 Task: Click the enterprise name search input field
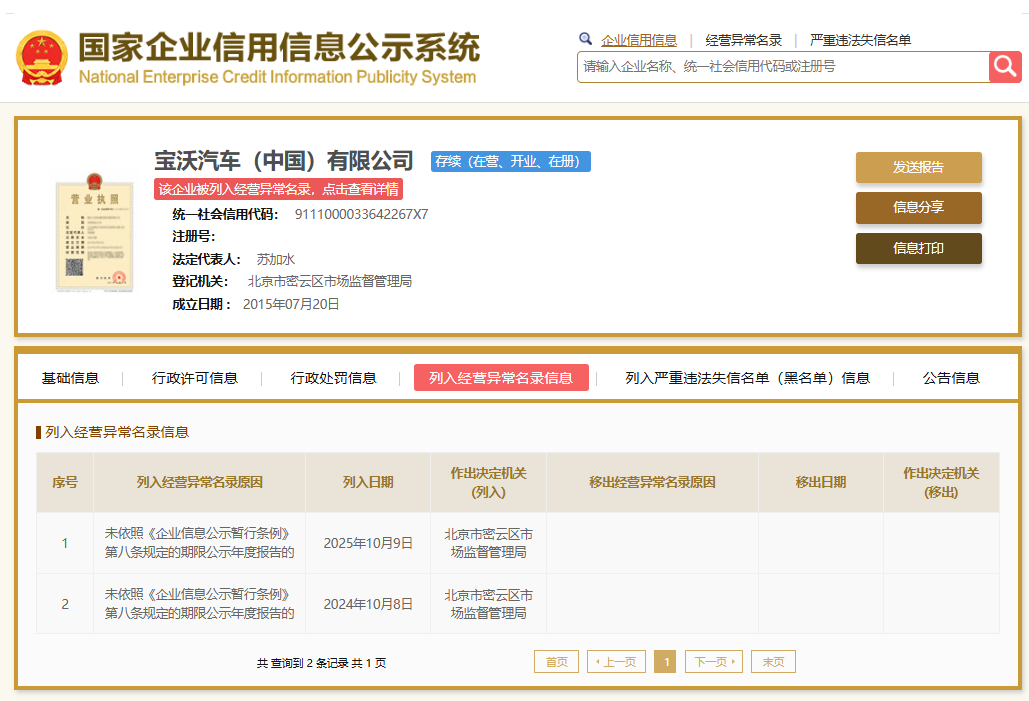(x=782, y=67)
